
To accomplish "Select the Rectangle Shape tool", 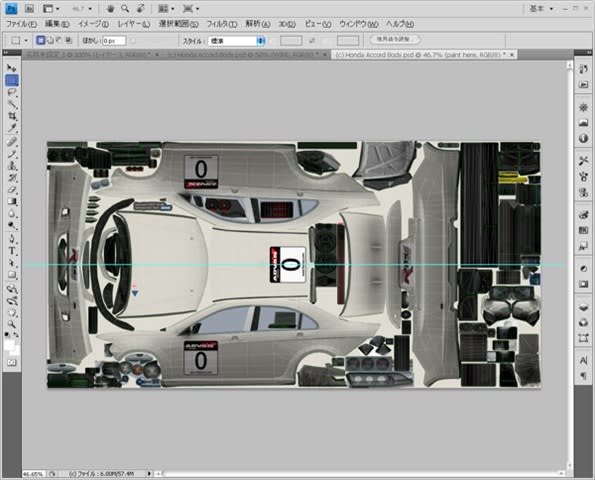I will tap(12, 275).
